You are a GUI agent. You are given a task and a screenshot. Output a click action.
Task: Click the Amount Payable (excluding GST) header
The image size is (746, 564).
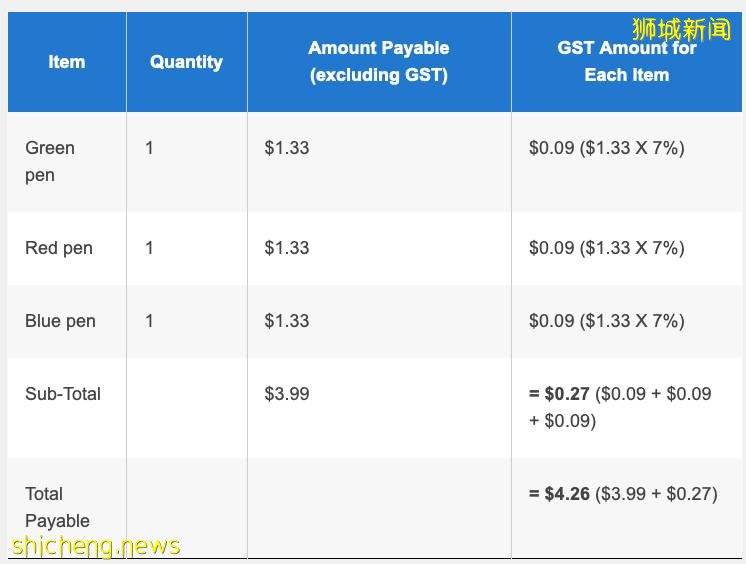click(x=379, y=62)
